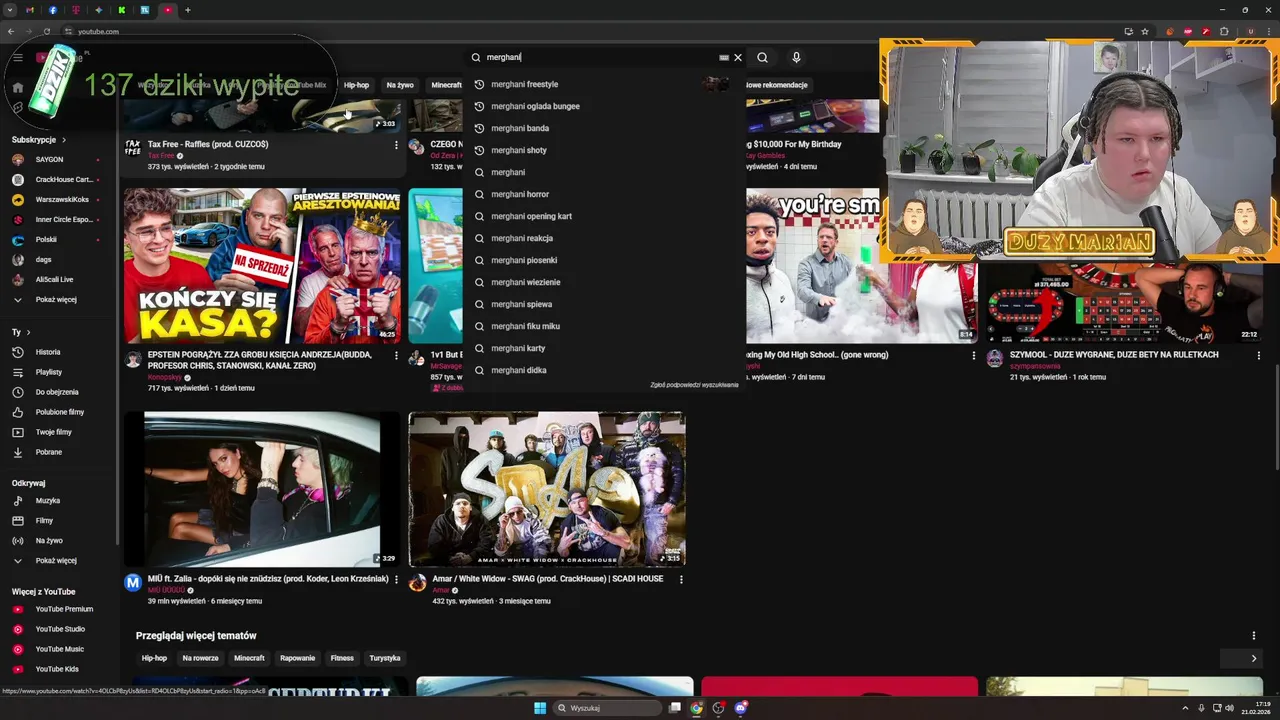Open Polubione filmy in the sidebar
Screen dimensions: 1280x720
pyautogui.click(x=59, y=412)
